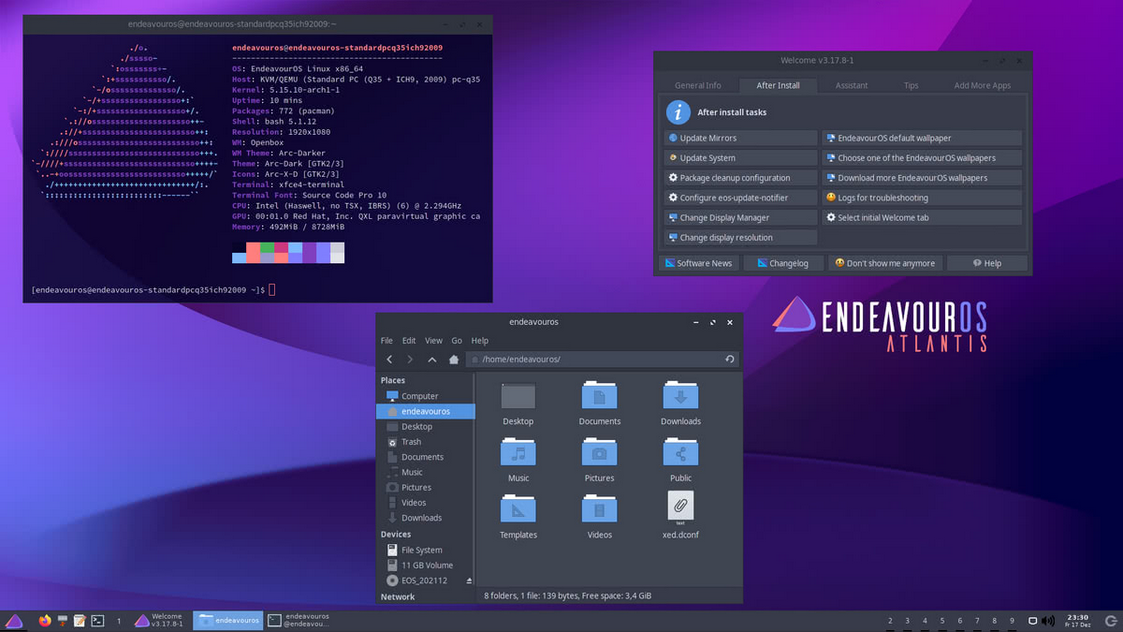The width and height of the screenshot is (1123, 632).
Task: Open the View menu
Action: [x=433, y=341]
